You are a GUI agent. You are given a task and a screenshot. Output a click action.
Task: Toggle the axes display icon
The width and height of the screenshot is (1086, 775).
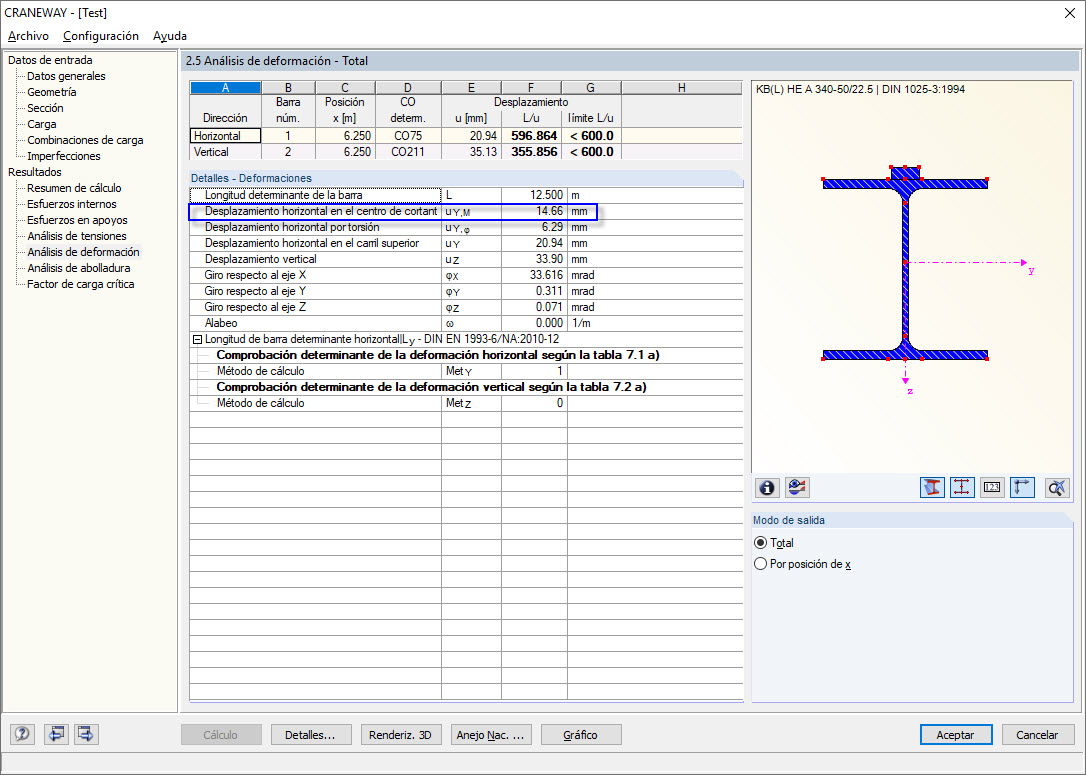click(x=1022, y=488)
